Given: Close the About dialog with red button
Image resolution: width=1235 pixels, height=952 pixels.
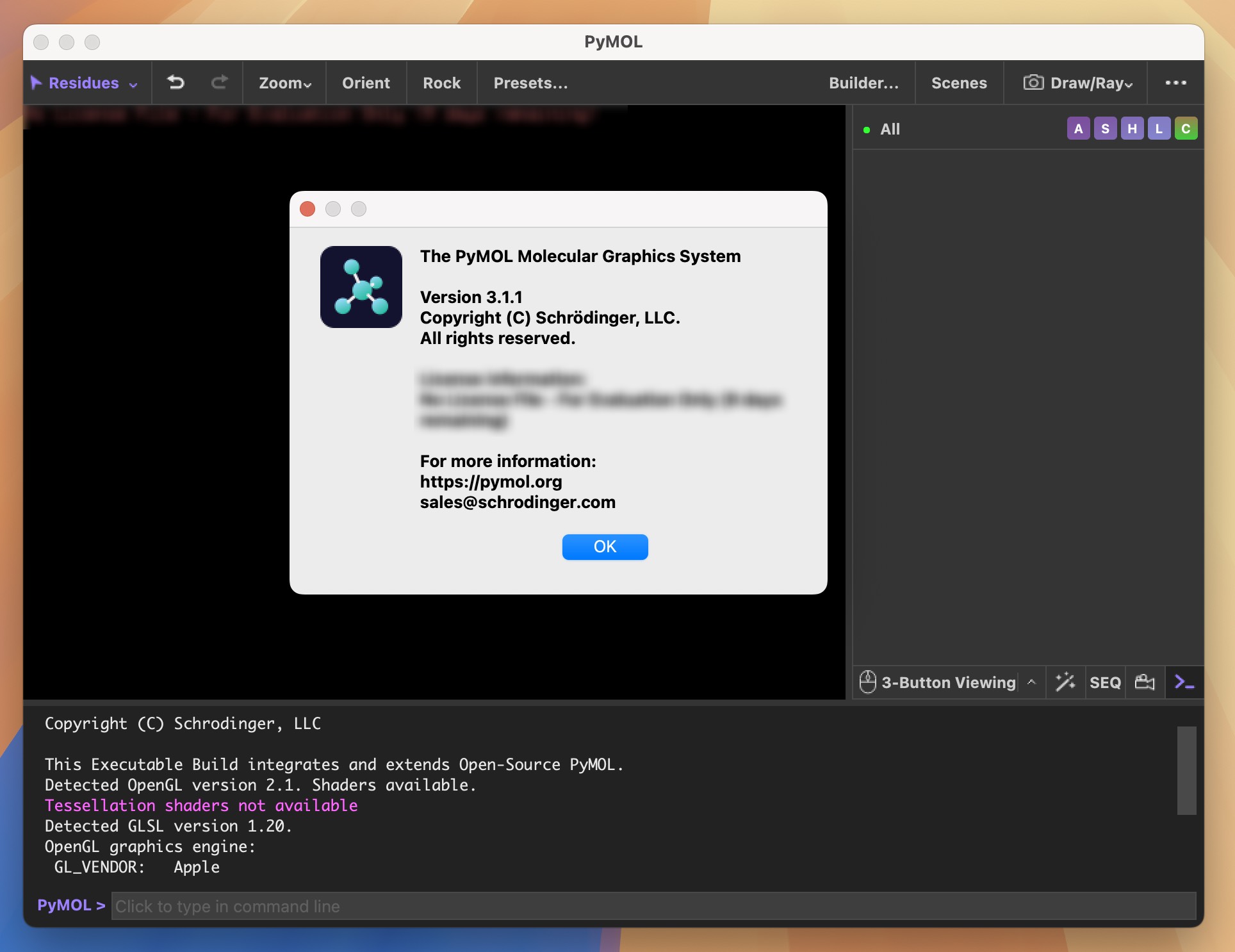Looking at the screenshot, I should pyautogui.click(x=307, y=209).
